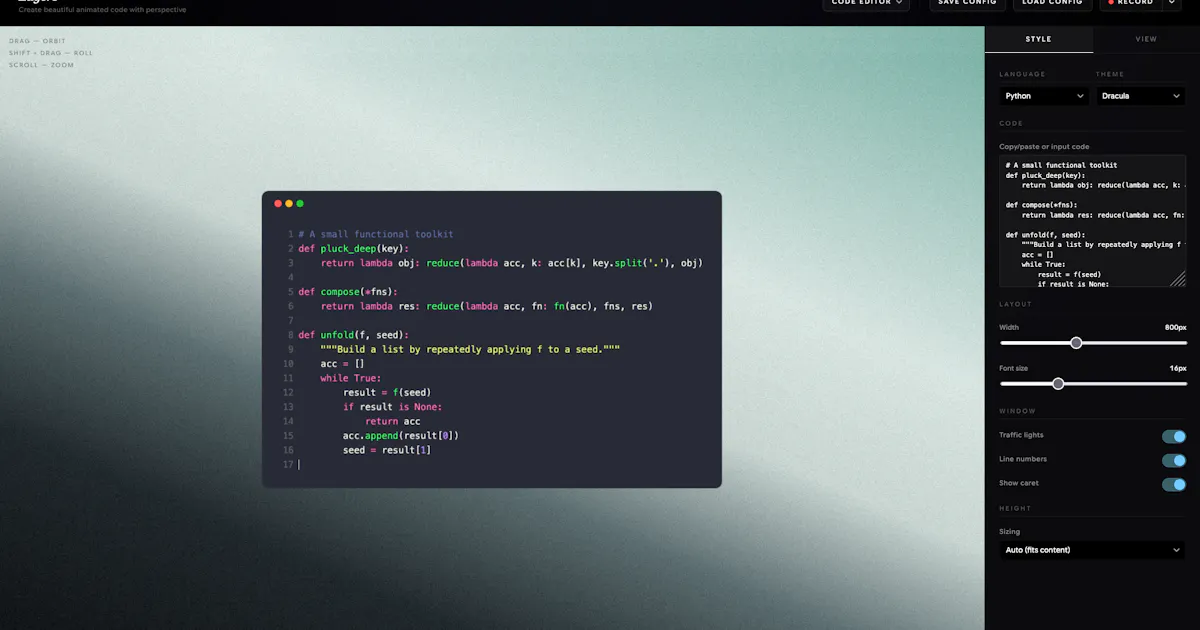Open the Code Editor dropdown
The height and width of the screenshot is (630, 1200).
click(867, 3)
